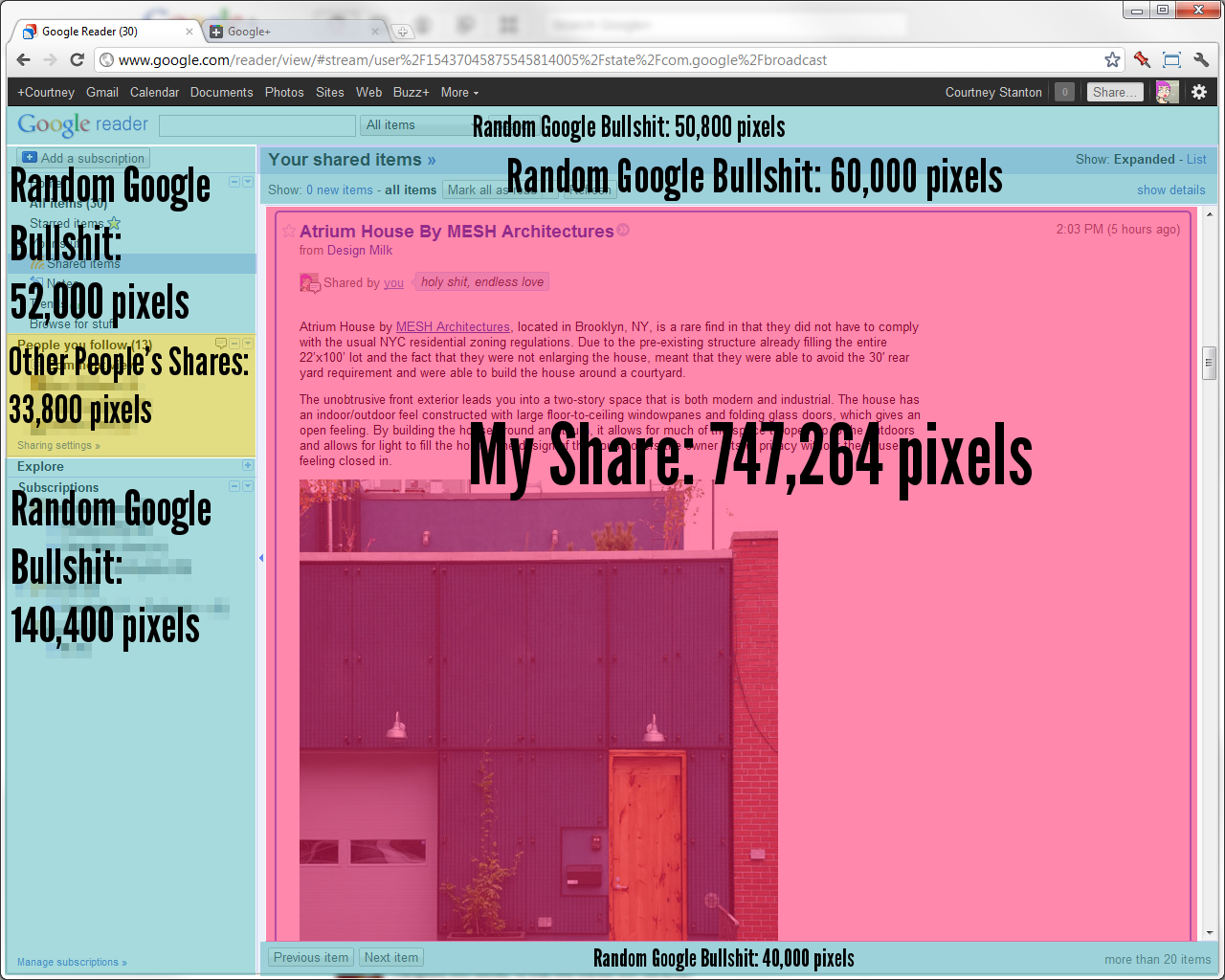Open the 'Your shared items' heading link
This screenshot has width=1225, height=980.
(x=351, y=160)
